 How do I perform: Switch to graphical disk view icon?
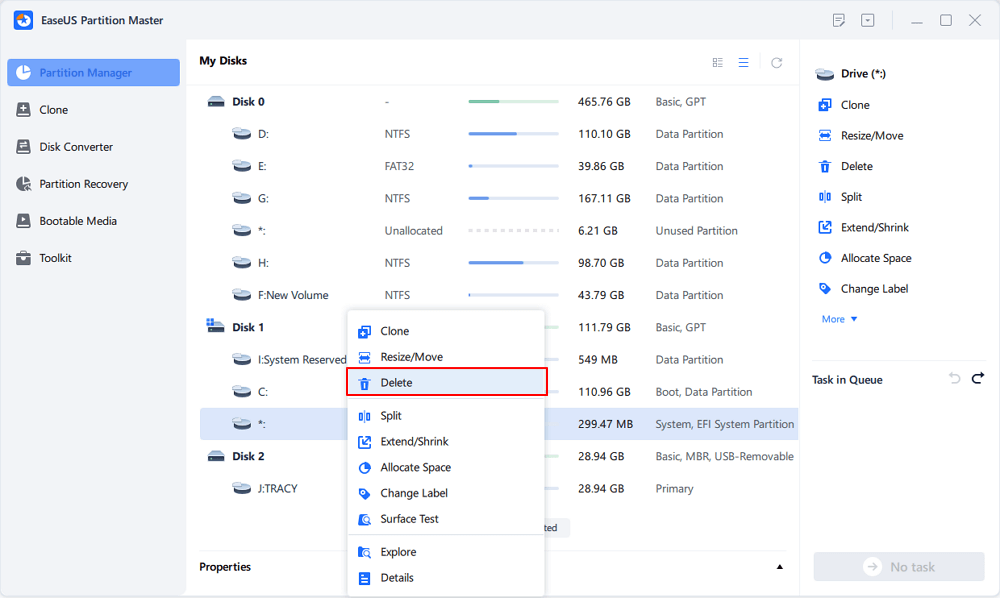click(x=717, y=62)
